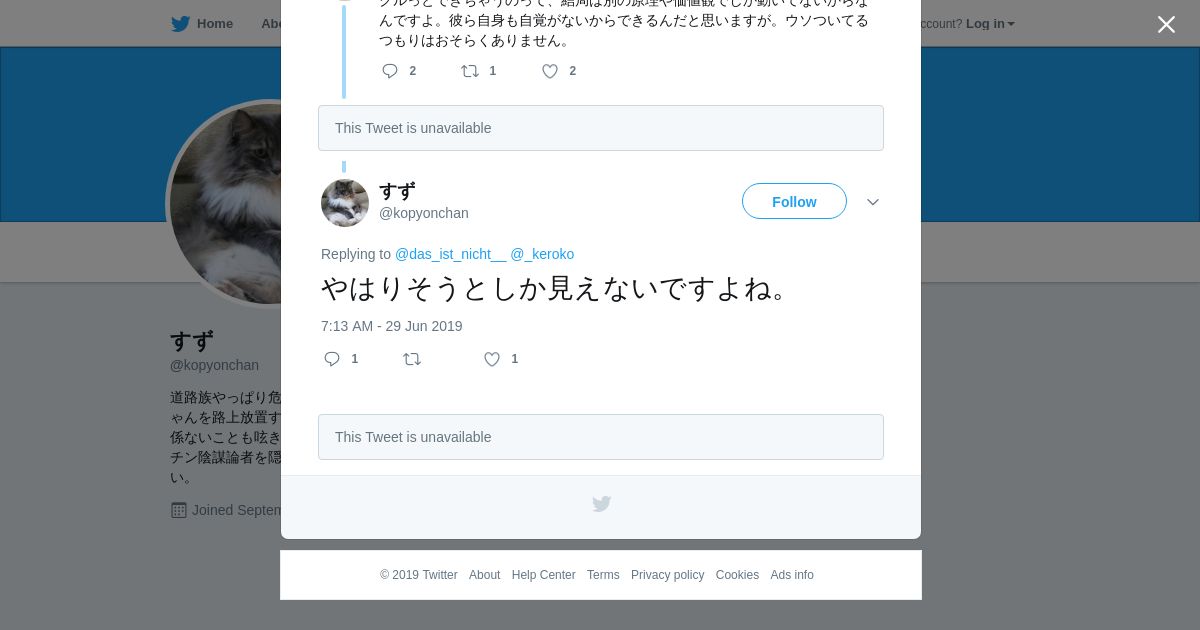Close the tweet overlay with X
The width and height of the screenshot is (1200, 630).
click(x=1166, y=24)
